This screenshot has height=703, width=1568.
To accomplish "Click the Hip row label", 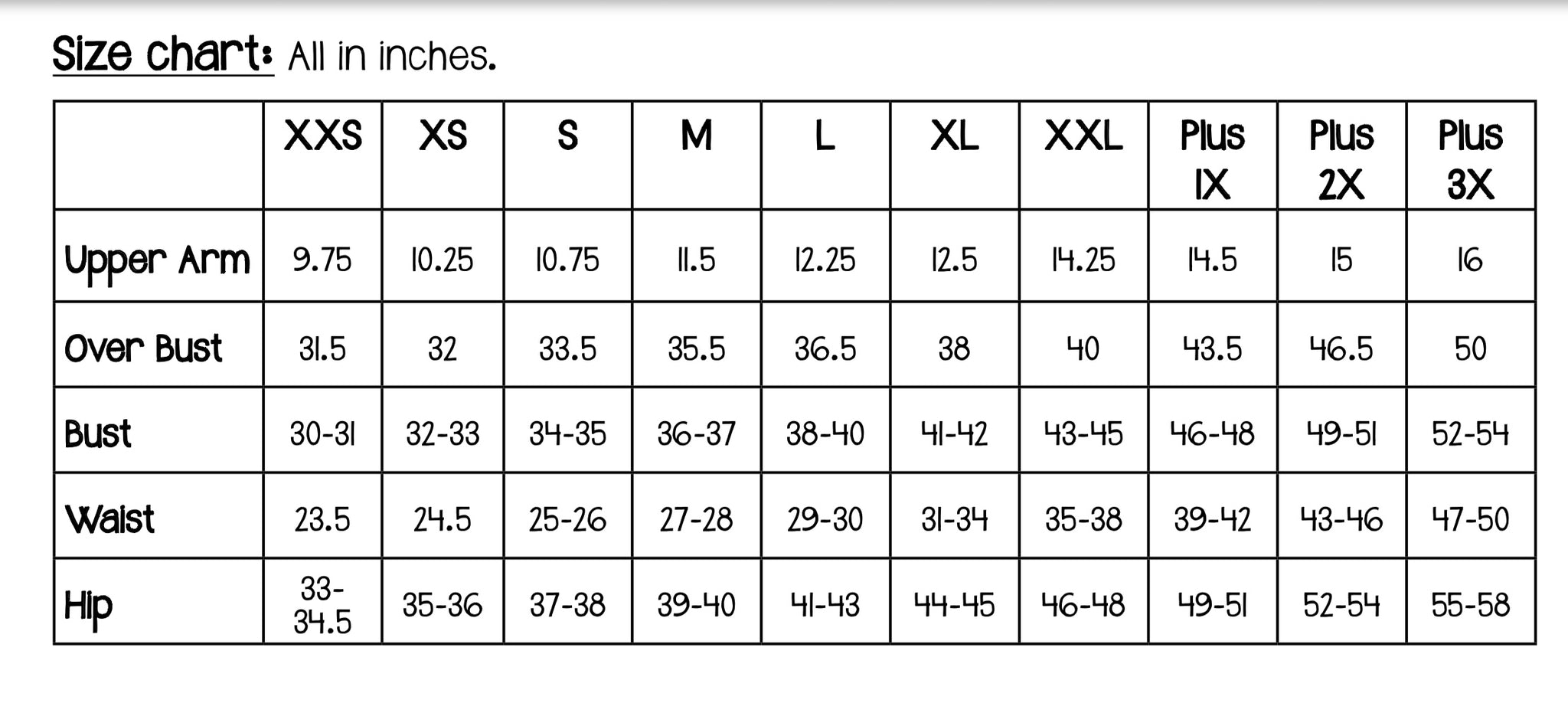I will pos(88,607).
